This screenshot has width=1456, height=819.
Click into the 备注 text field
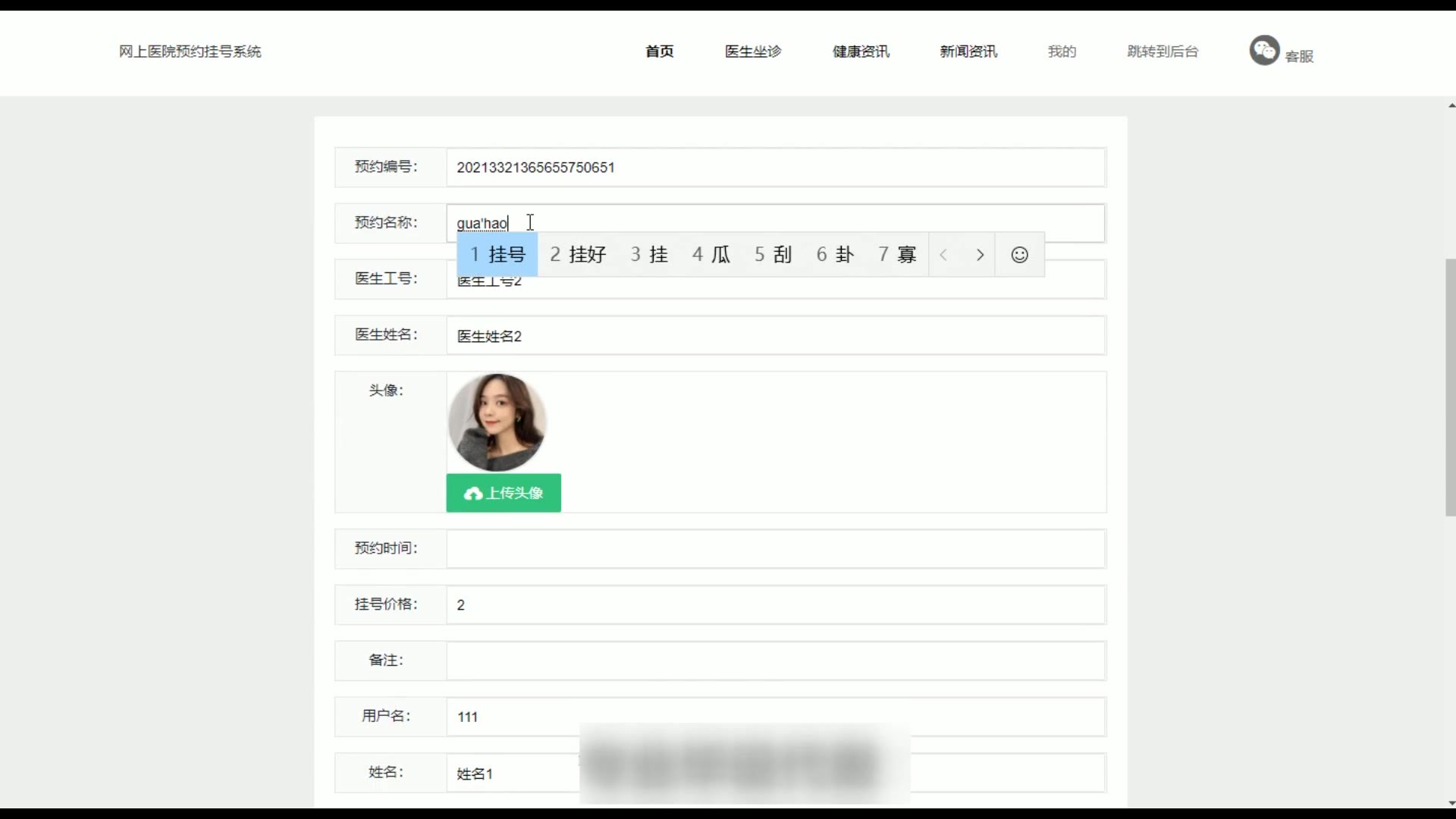775,661
